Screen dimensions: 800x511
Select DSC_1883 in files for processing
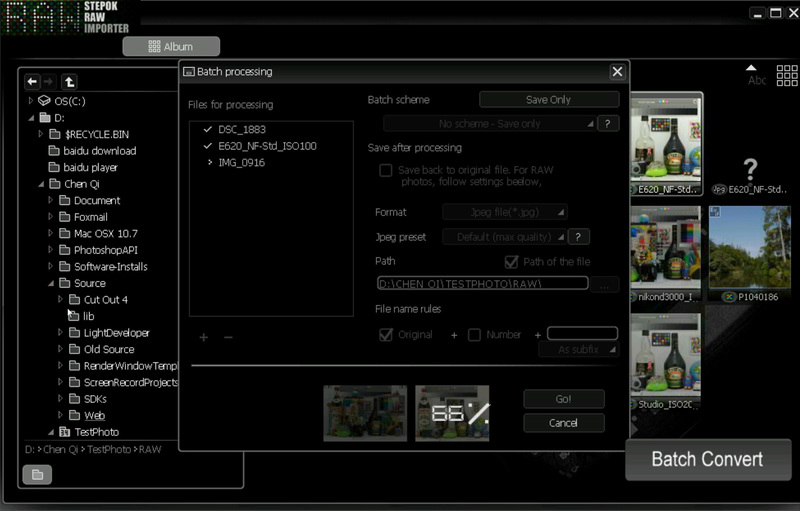tap(242, 130)
